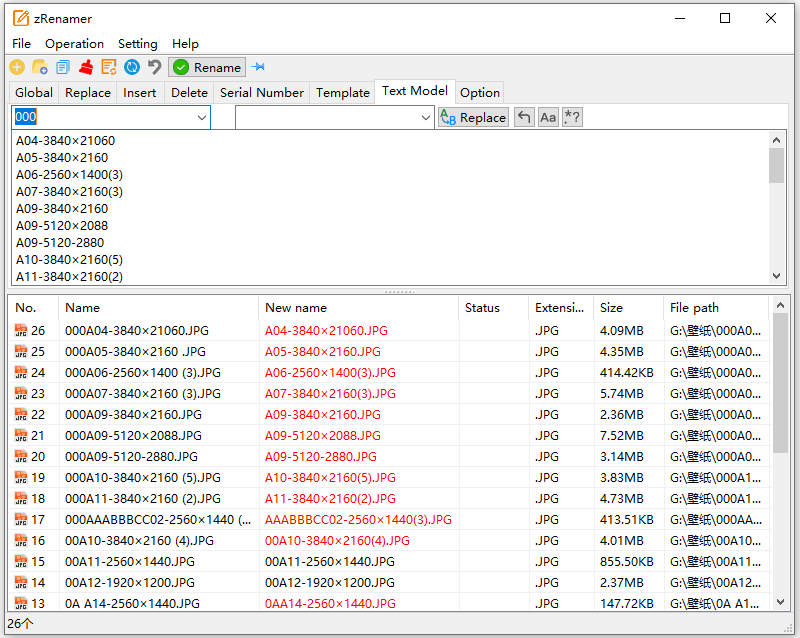Click the add folder icon
800x638 pixels.
(x=40, y=67)
